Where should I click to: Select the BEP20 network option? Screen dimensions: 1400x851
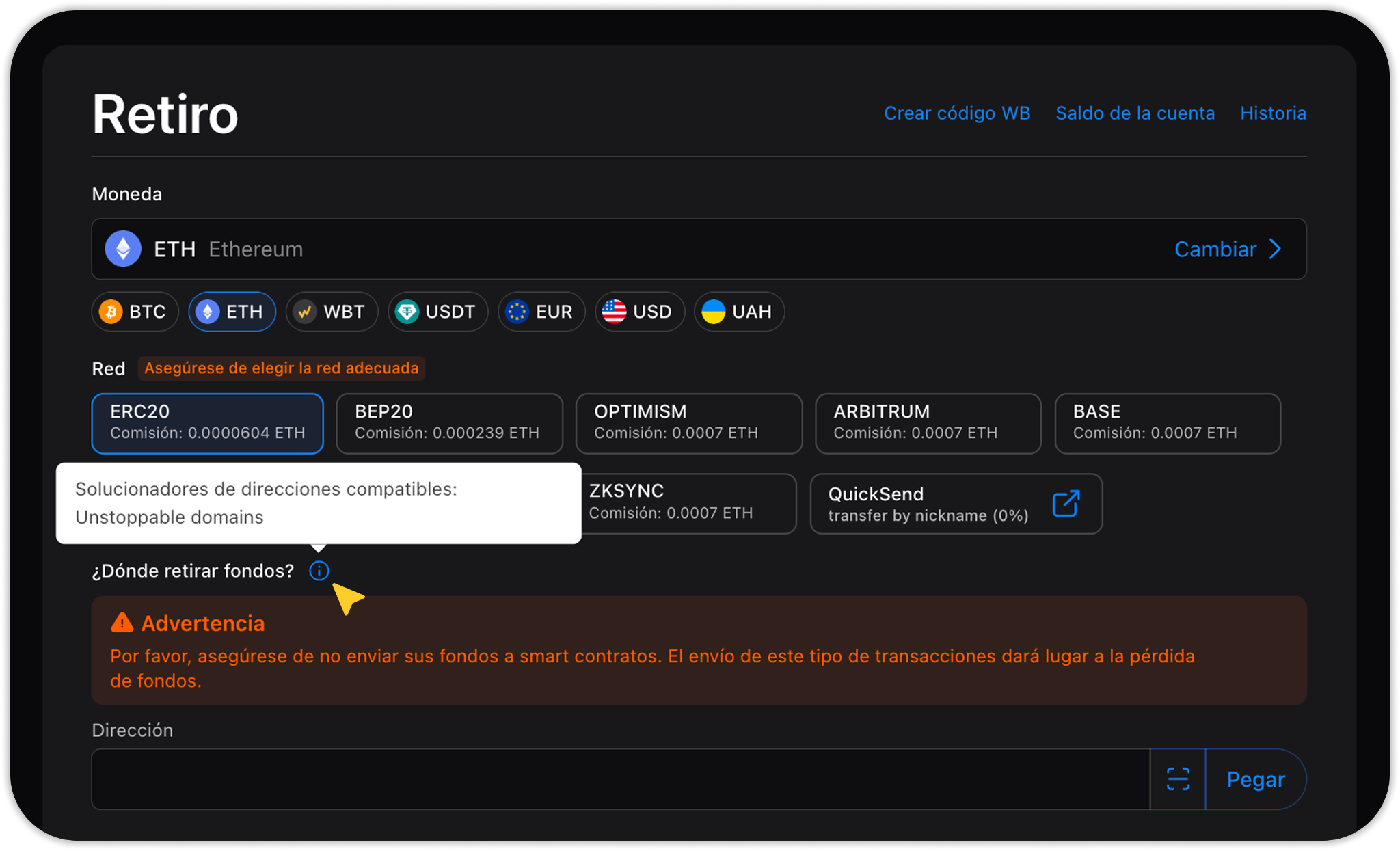[449, 423]
